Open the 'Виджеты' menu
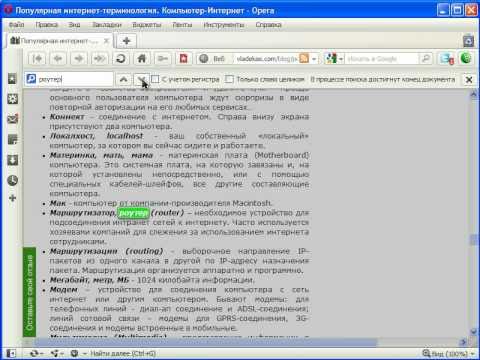The height and width of the screenshot is (360, 480). click(x=147, y=25)
